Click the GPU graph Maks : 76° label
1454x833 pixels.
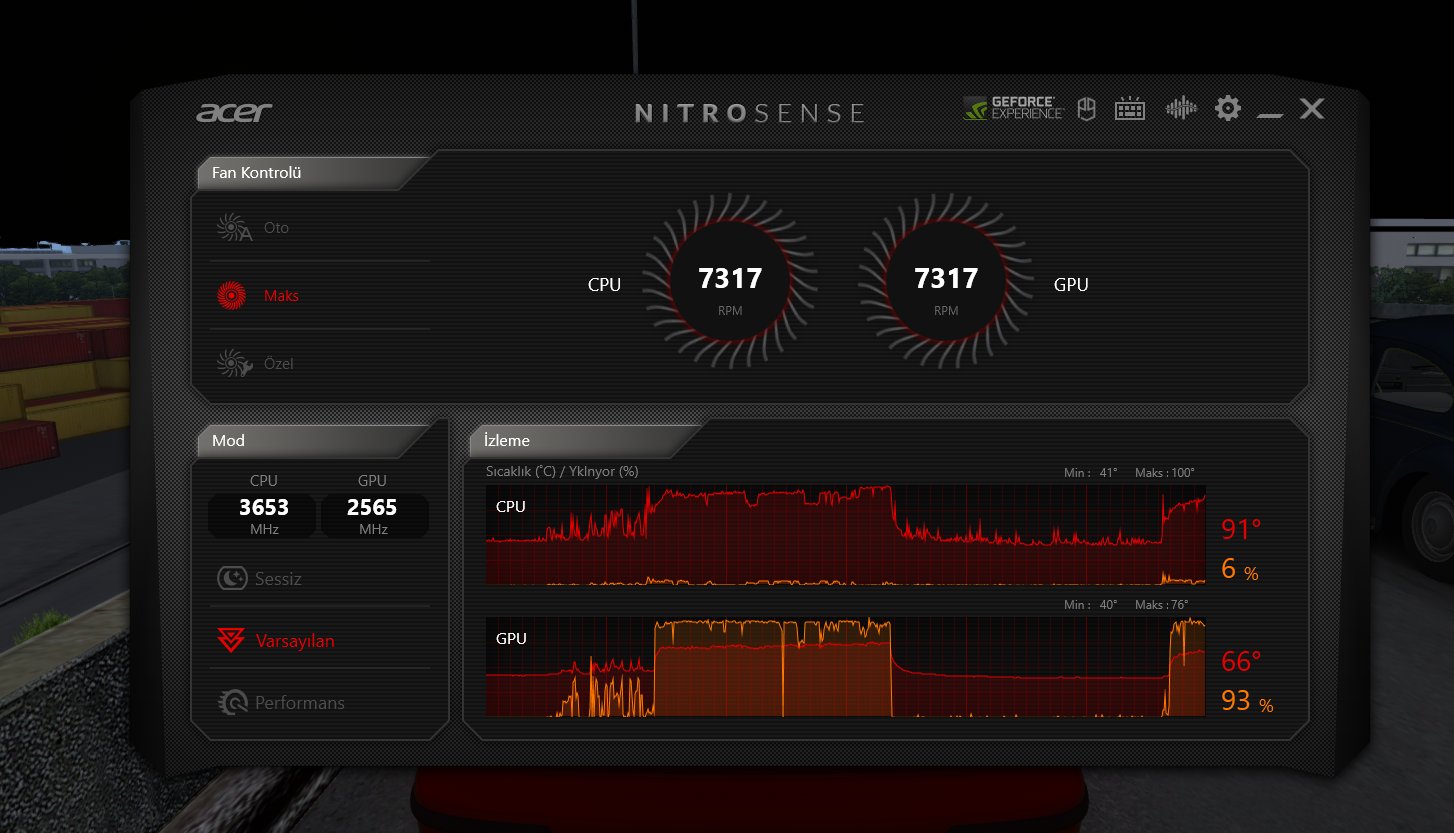click(x=1161, y=605)
